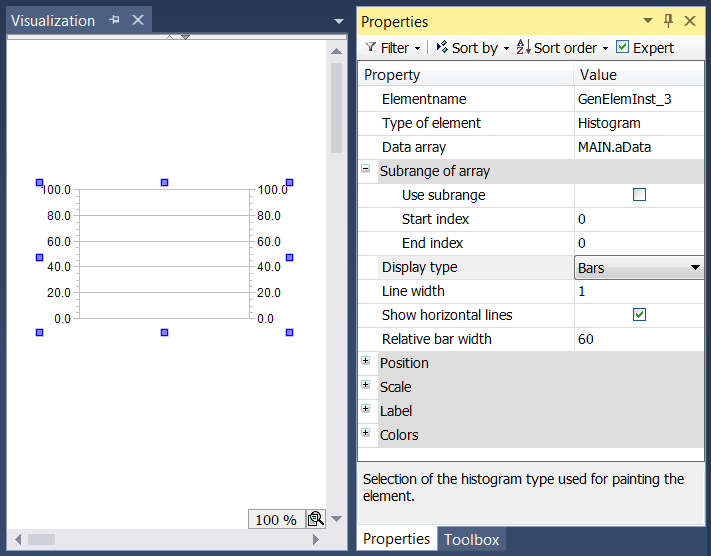Click the bottom-center selection handle of histogram
This screenshot has width=711, height=556.
pos(165,332)
